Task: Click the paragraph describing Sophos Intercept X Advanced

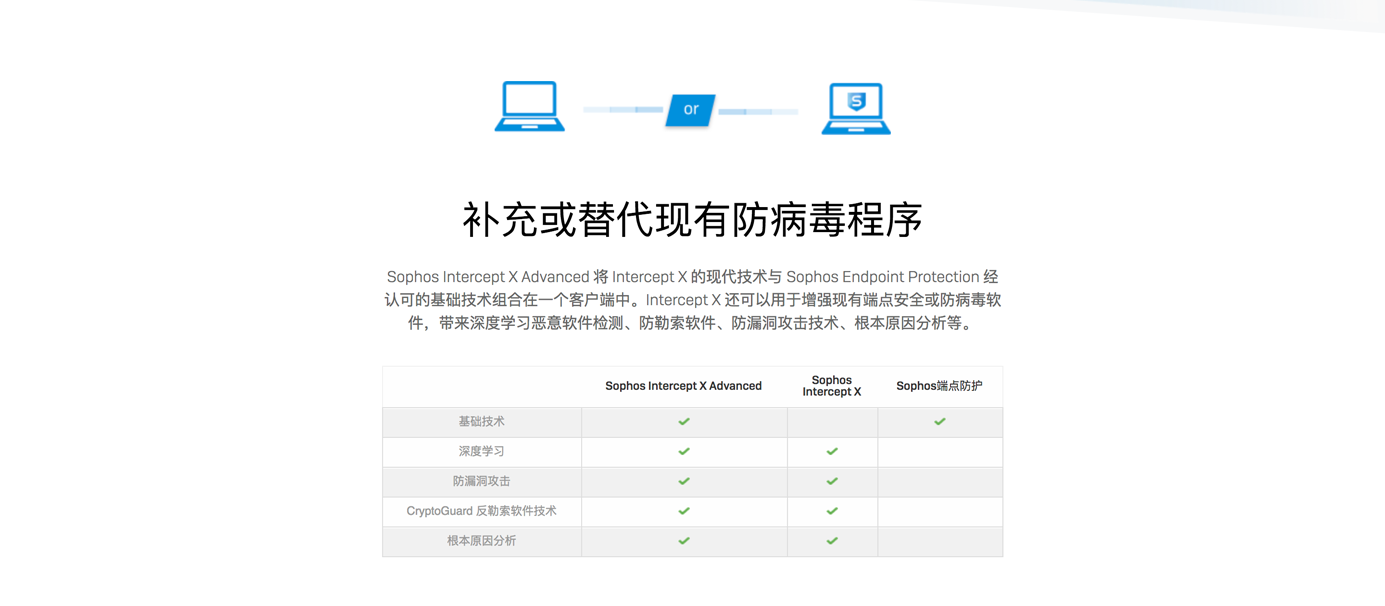Action: [x=692, y=300]
